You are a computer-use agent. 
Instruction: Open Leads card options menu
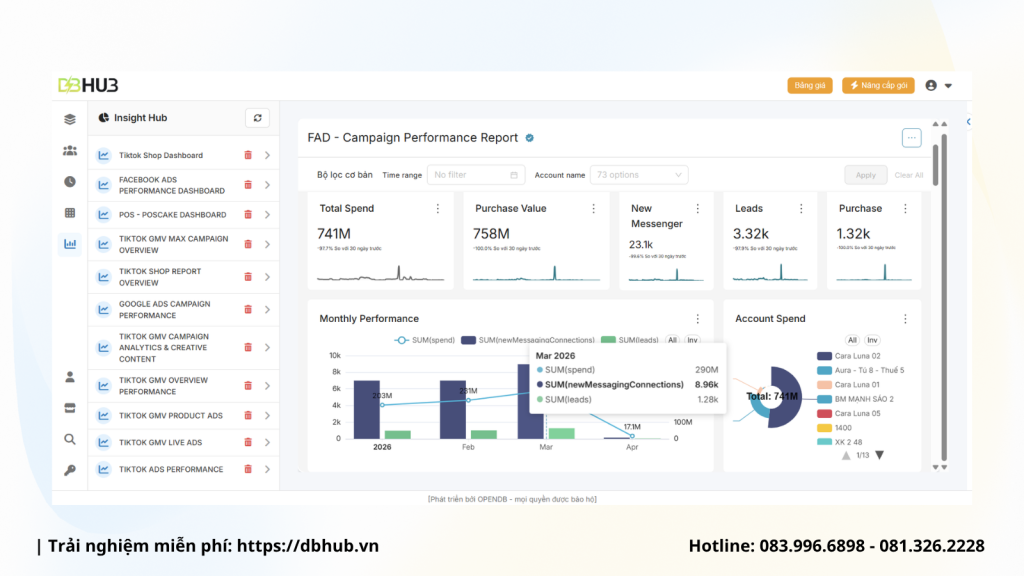click(801, 208)
